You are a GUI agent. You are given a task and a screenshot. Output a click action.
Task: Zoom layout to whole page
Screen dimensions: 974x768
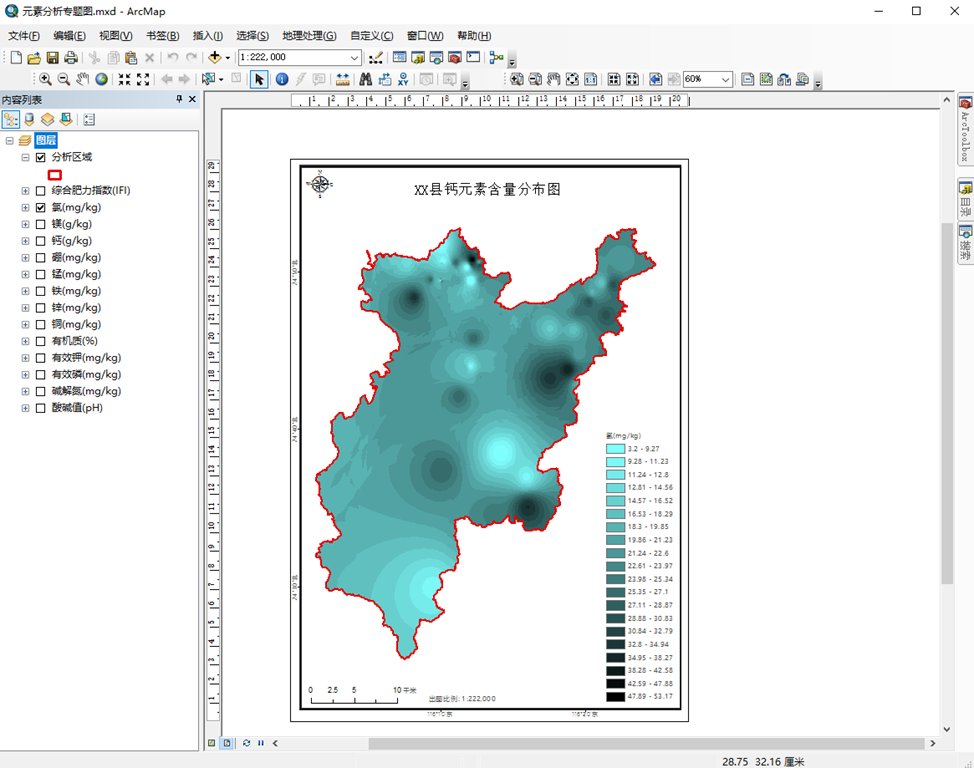(x=572, y=79)
